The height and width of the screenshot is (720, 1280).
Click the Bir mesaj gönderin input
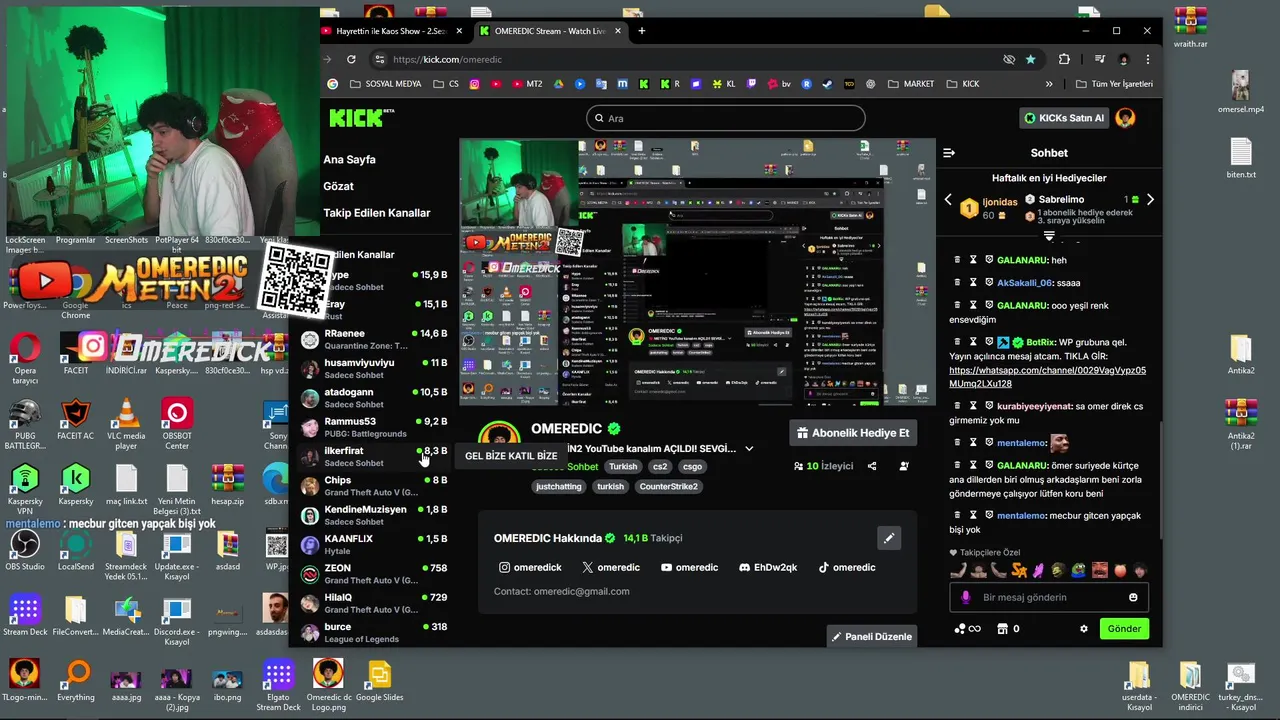1048,597
